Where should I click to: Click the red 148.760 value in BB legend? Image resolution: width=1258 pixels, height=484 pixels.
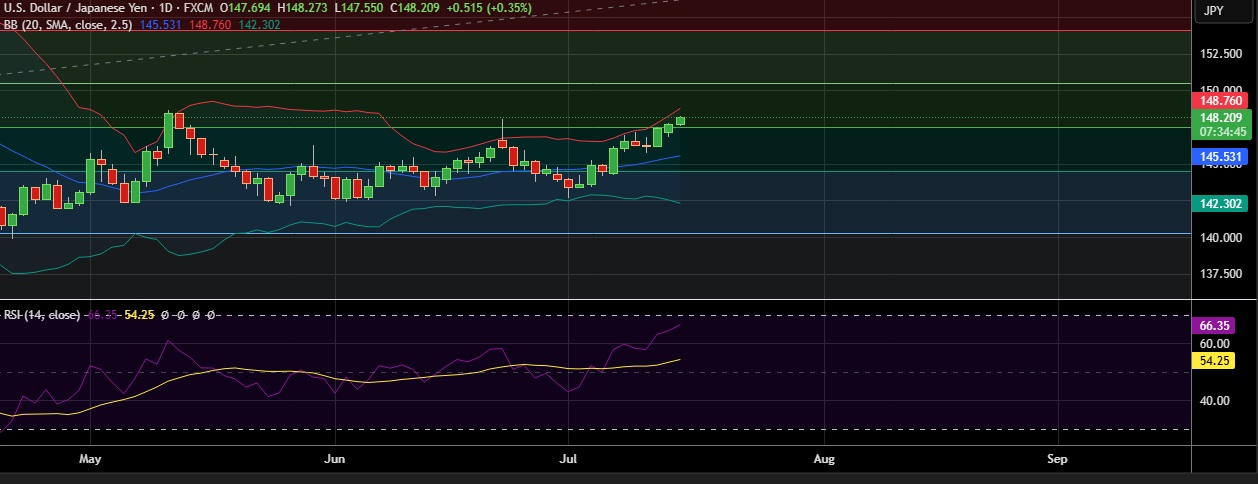pos(208,23)
